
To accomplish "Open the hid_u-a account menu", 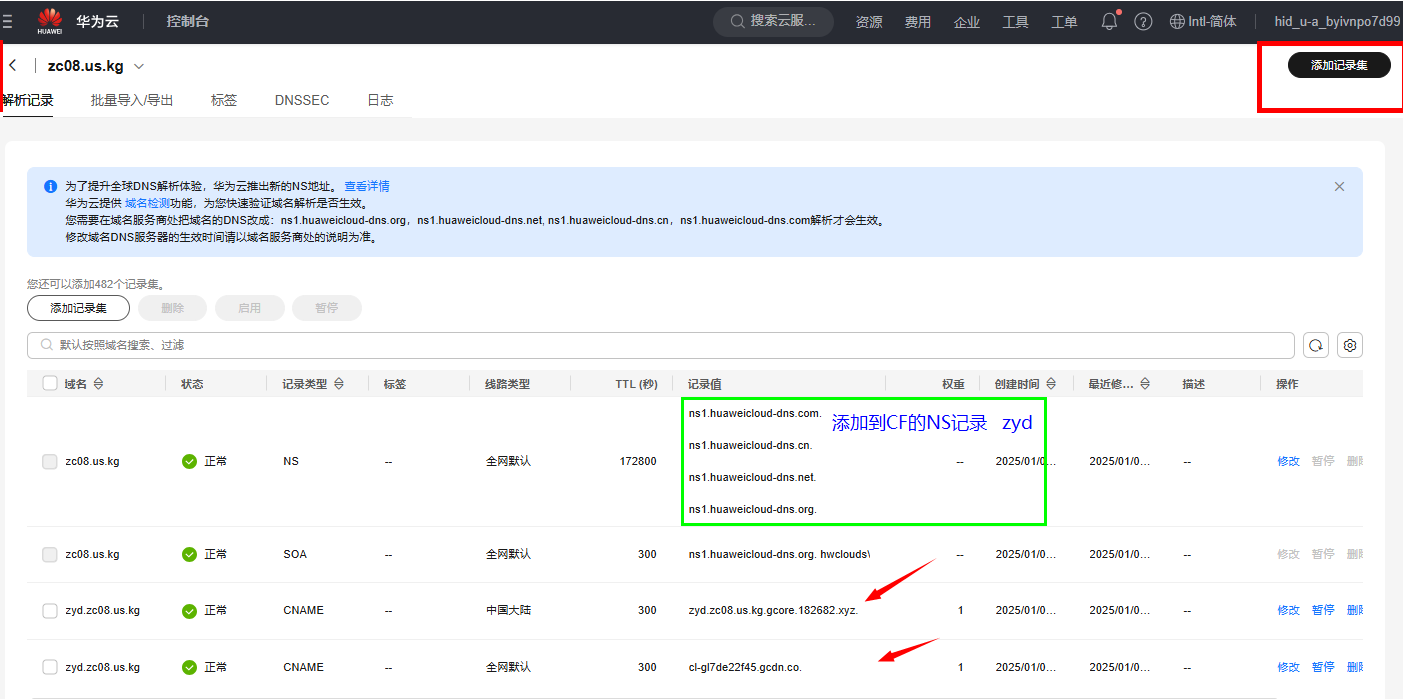I will click(1337, 21).
